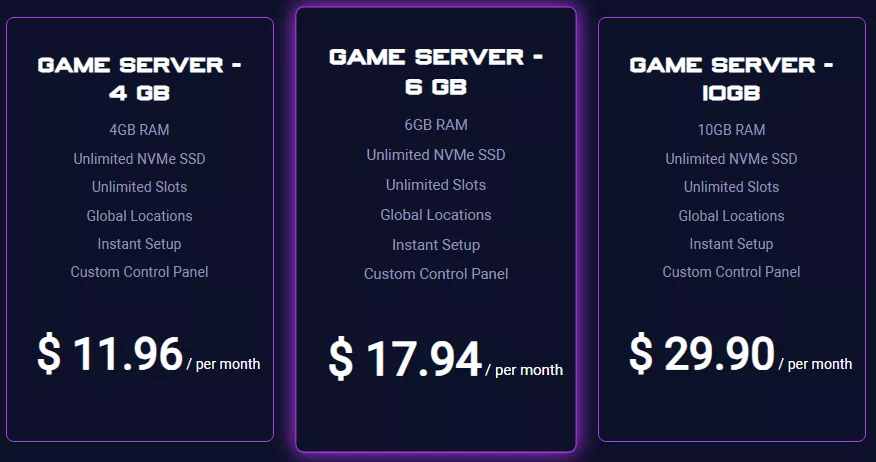876x462 pixels.
Task: Click Custom Control Panel in 6 GB plan
Action: click(436, 274)
